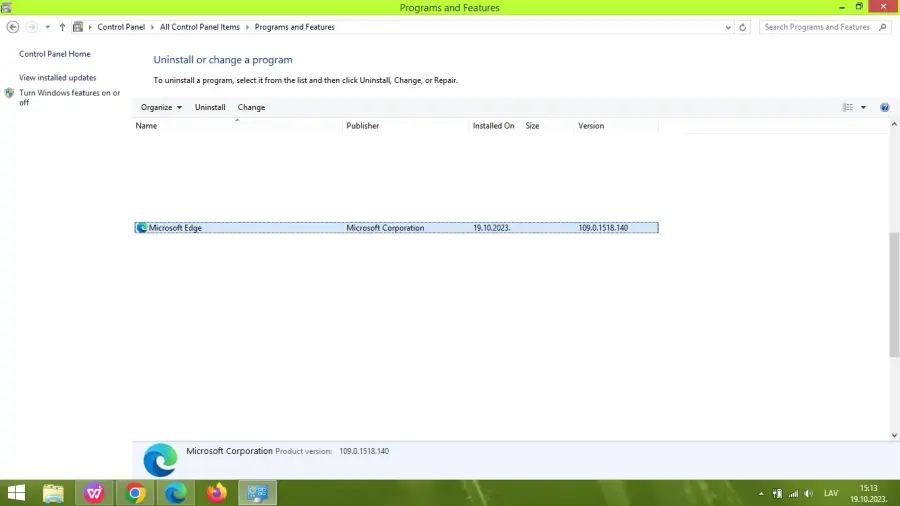Open Control Panel breadcrumb
The height and width of the screenshot is (506, 900).
[x=121, y=27]
